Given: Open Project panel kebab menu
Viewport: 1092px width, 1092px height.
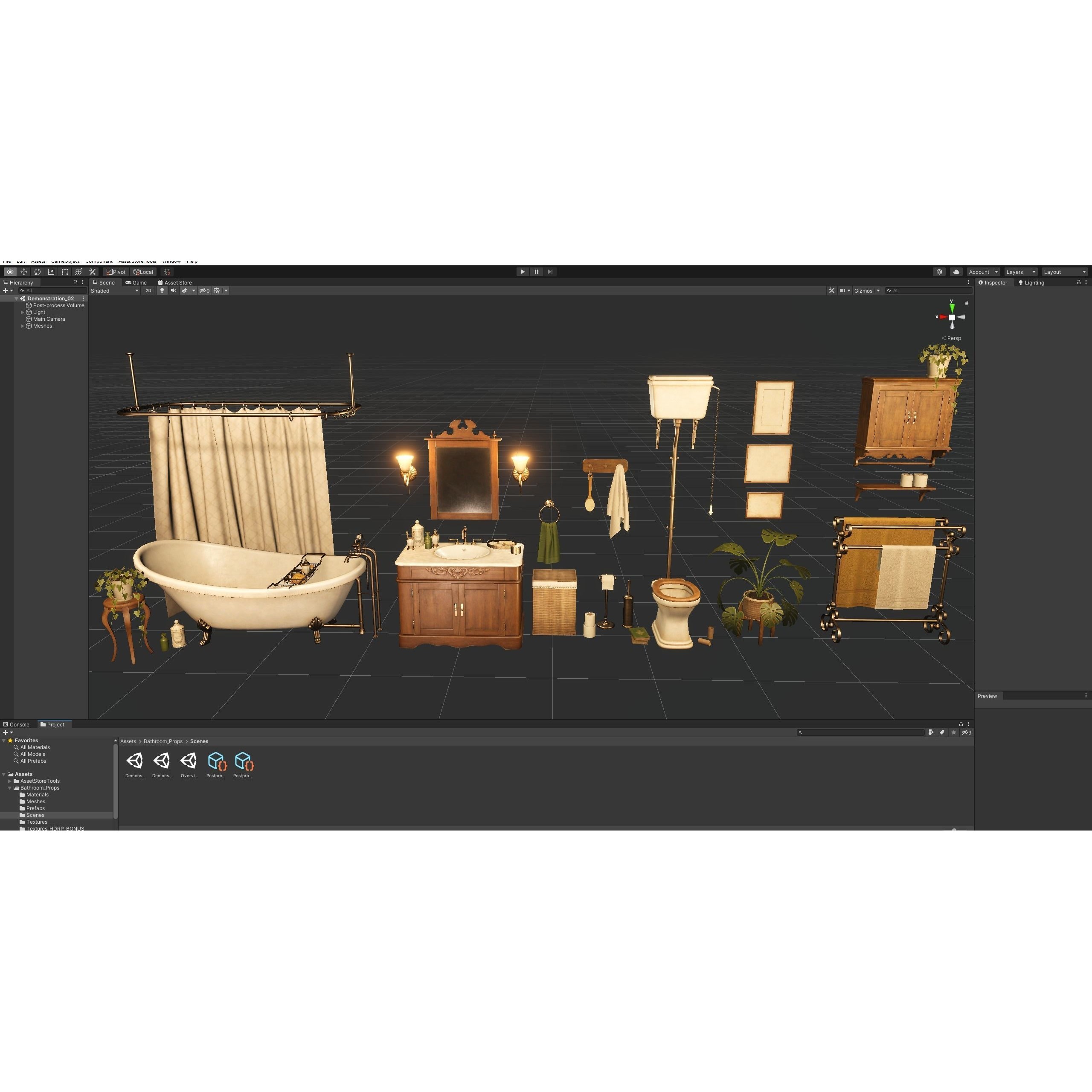Looking at the screenshot, I should 968,724.
